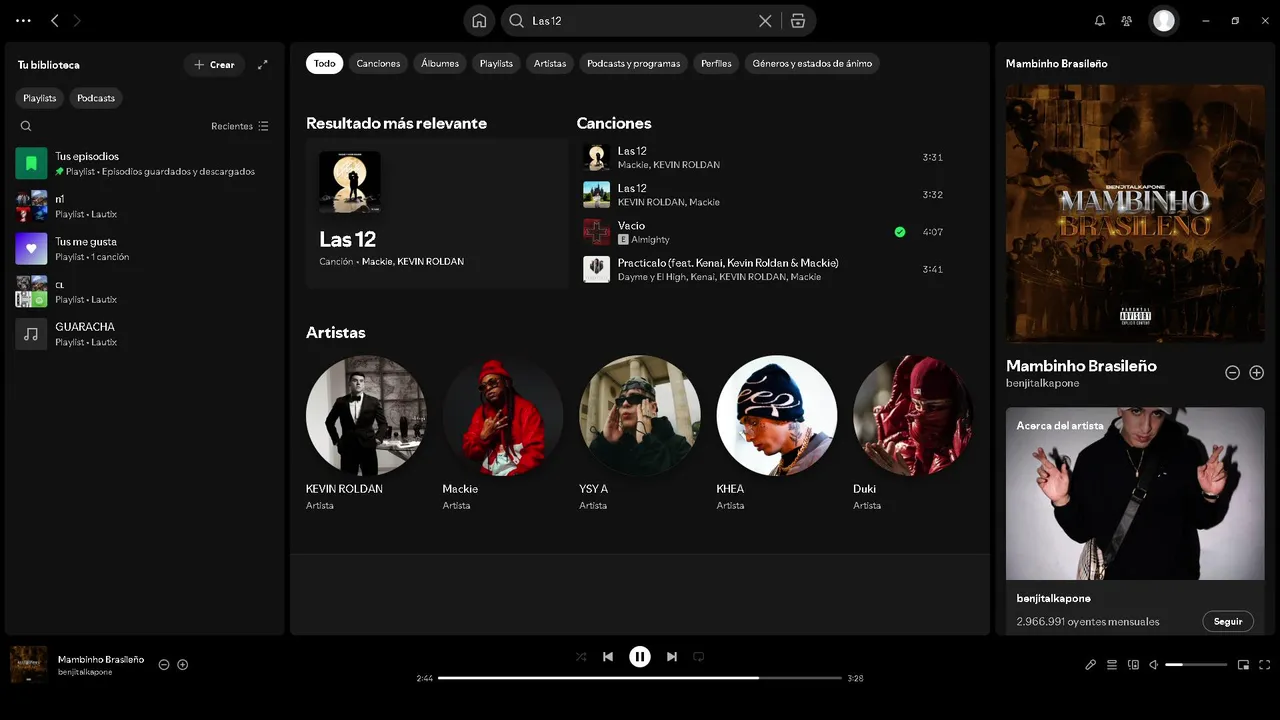Open the Recientes sort dropdown

coord(240,126)
